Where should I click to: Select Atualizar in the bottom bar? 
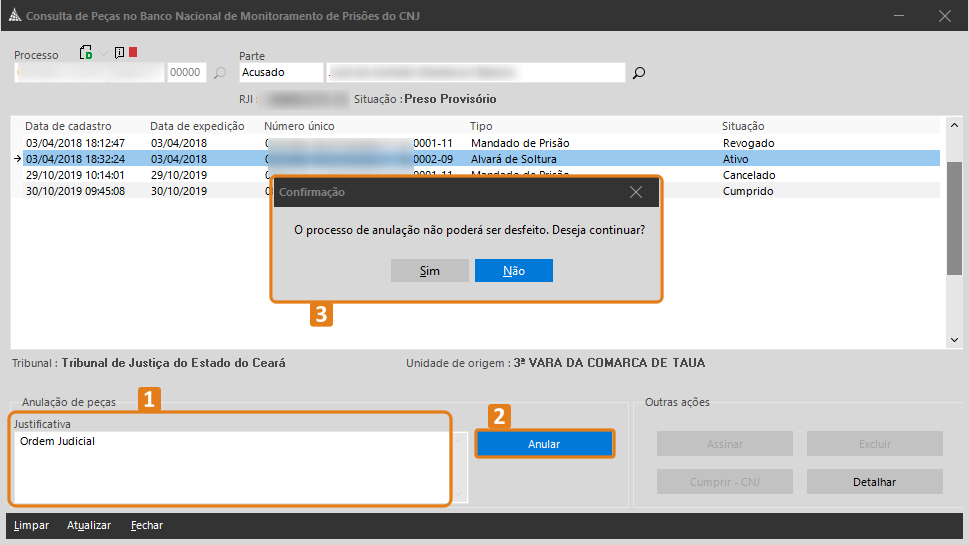[89, 525]
